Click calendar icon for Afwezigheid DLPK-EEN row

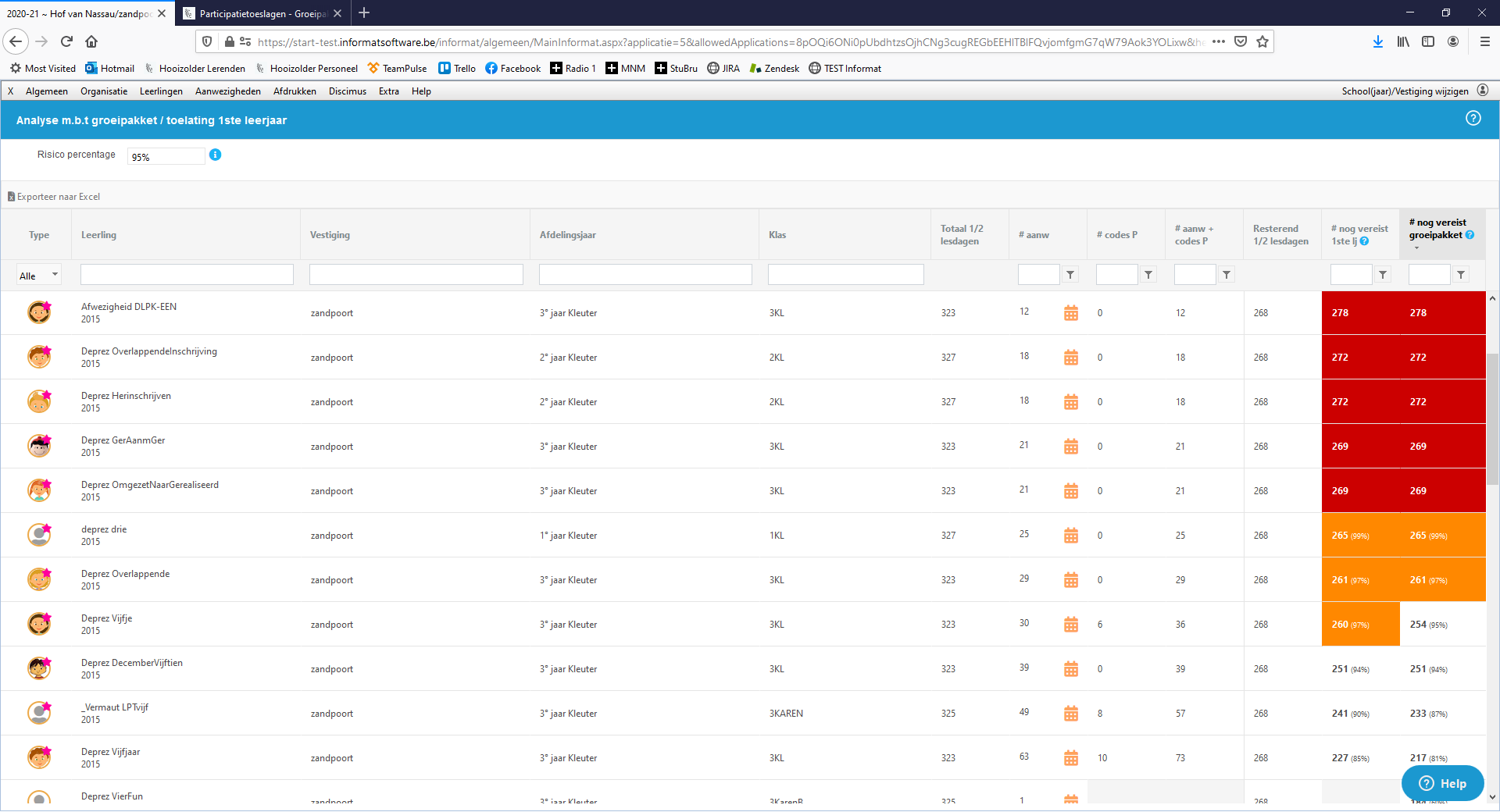(1070, 313)
